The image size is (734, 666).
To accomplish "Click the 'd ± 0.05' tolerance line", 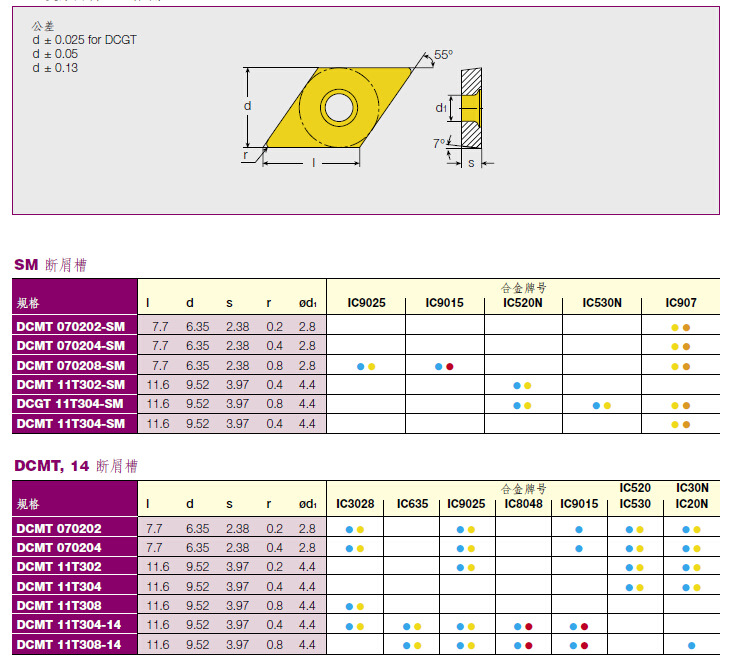I will coord(55,54).
